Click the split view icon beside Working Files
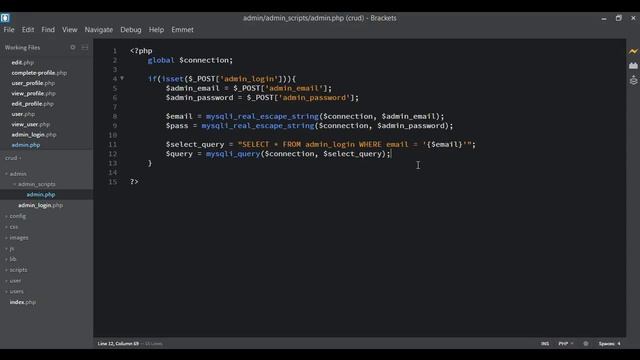This screenshot has width=640, height=360. [84, 48]
